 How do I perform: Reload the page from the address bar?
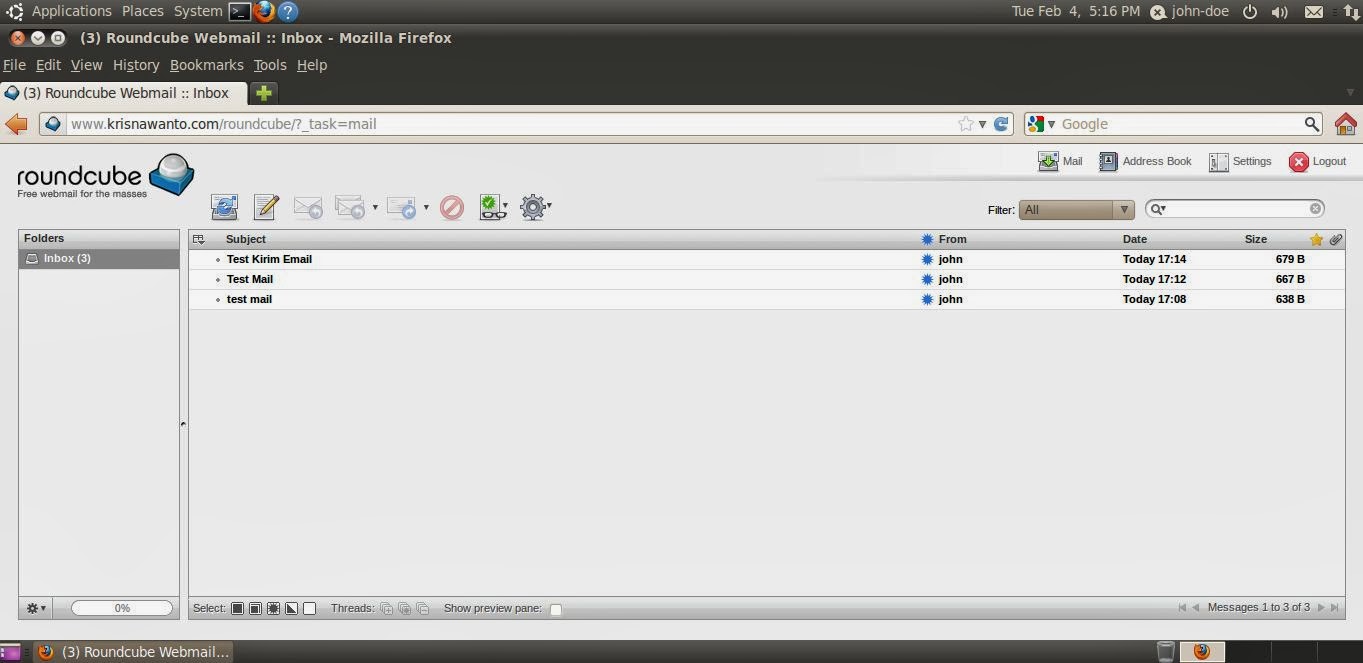click(1001, 124)
